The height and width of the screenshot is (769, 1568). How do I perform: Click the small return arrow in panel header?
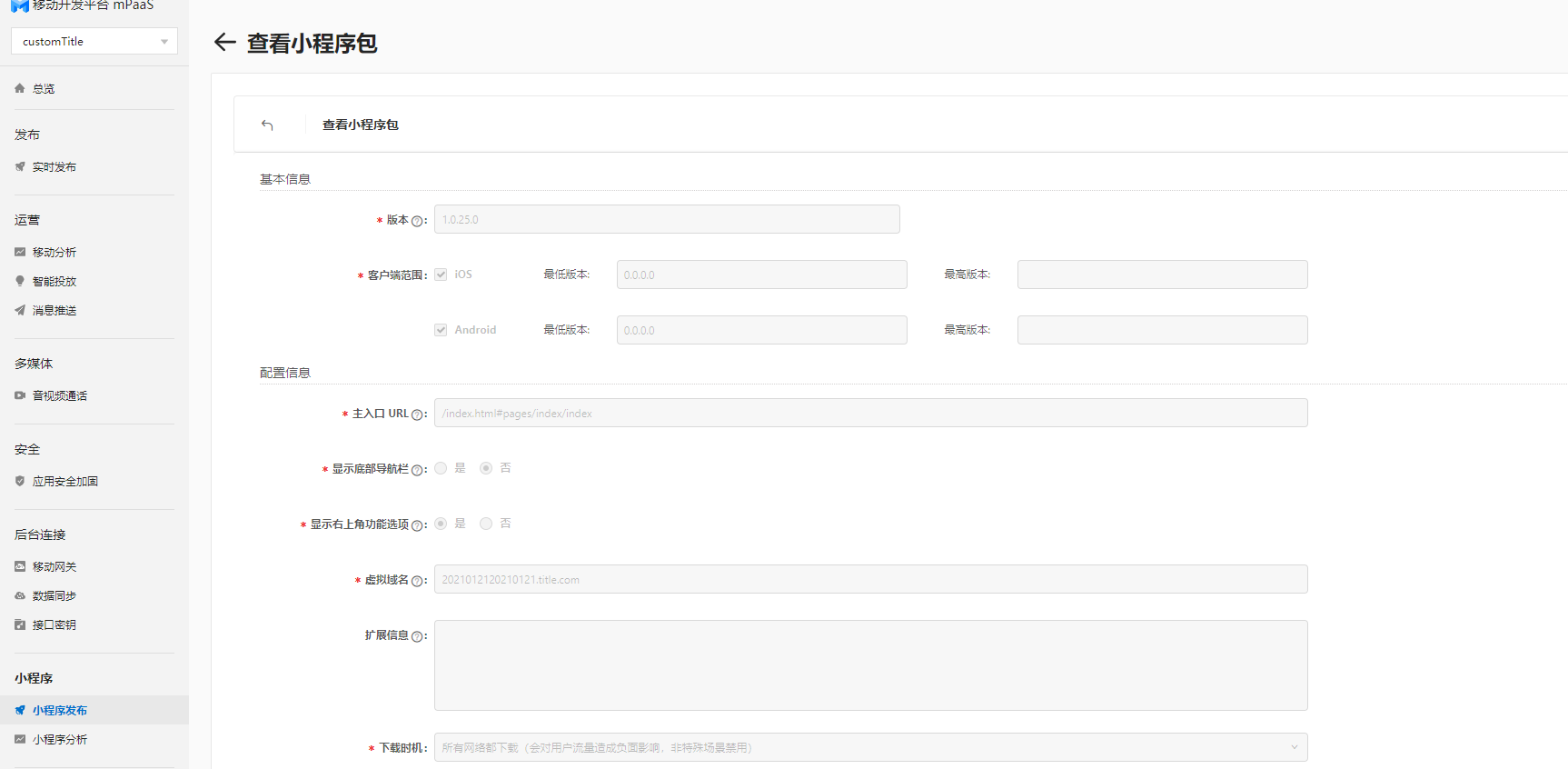tap(267, 125)
